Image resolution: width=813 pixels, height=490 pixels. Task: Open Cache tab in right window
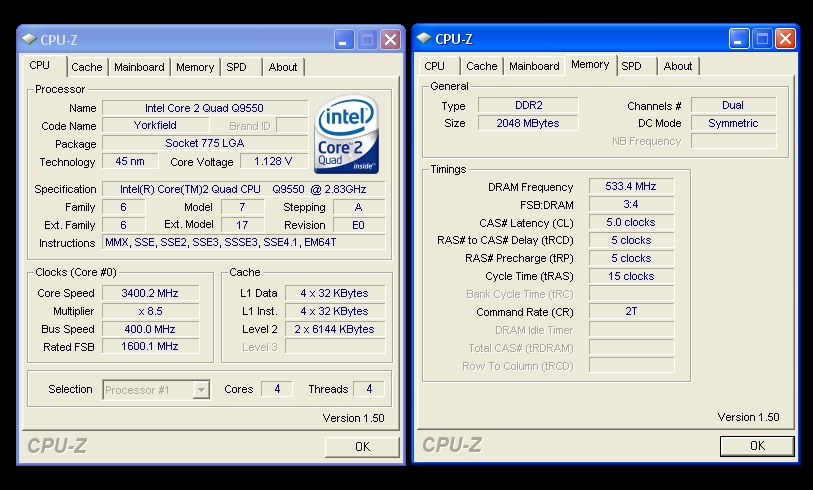pyautogui.click(x=482, y=66)
